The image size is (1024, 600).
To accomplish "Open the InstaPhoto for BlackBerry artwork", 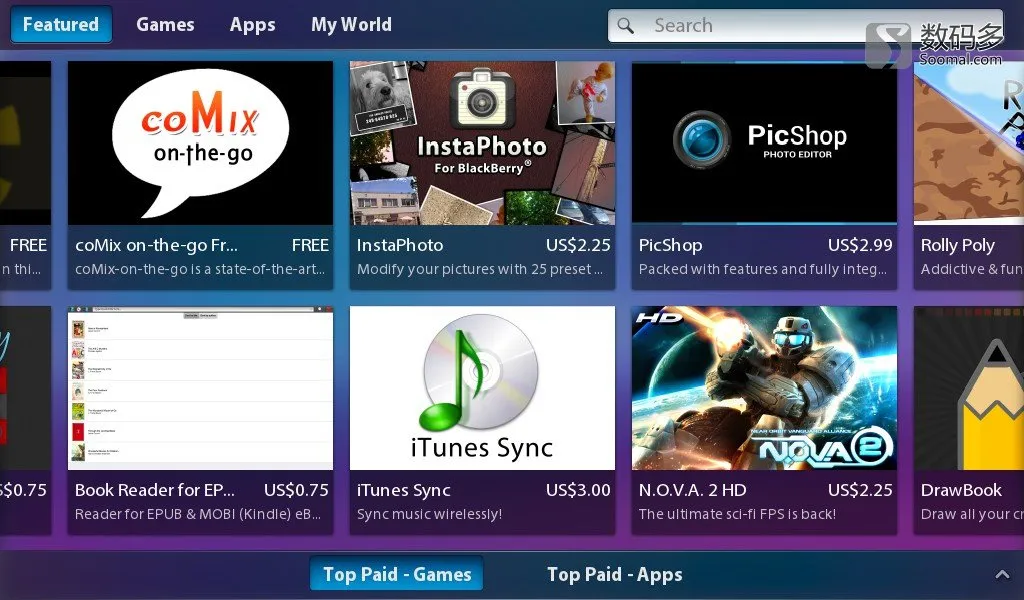I will [x=482, y=143].
